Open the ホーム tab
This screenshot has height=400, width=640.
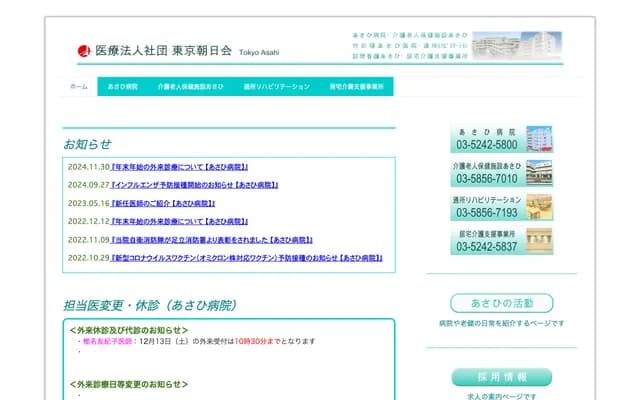click(x=79, y=87)
